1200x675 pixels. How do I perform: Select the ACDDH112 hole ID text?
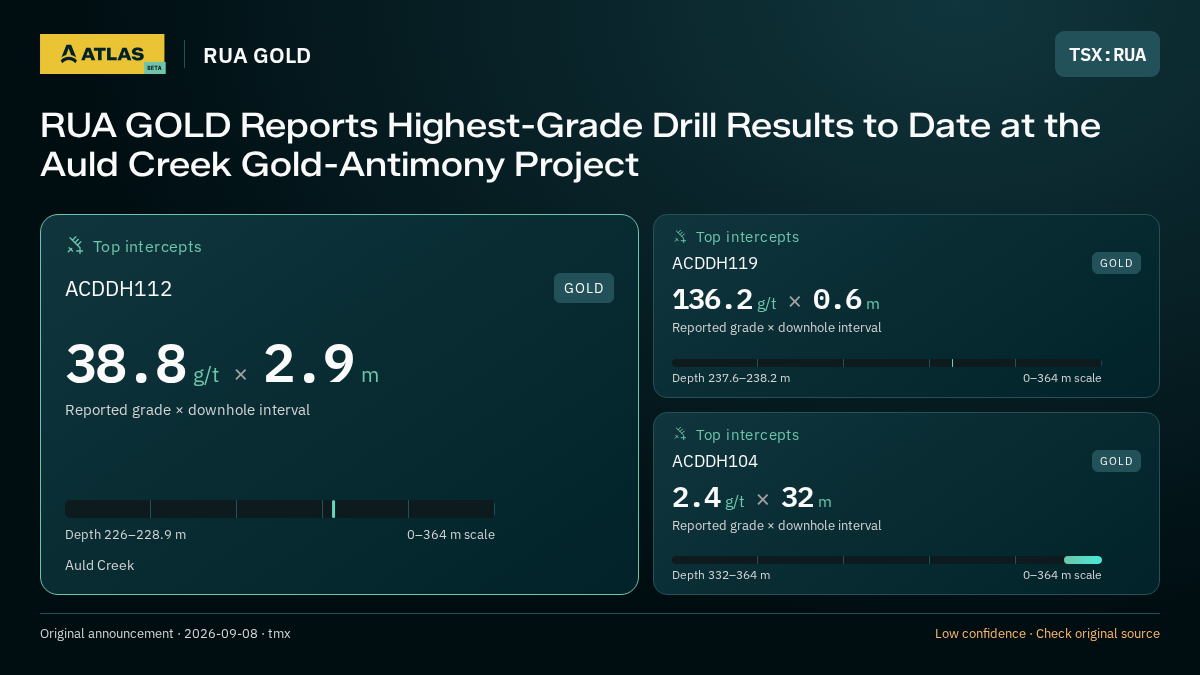coord(119,289)
